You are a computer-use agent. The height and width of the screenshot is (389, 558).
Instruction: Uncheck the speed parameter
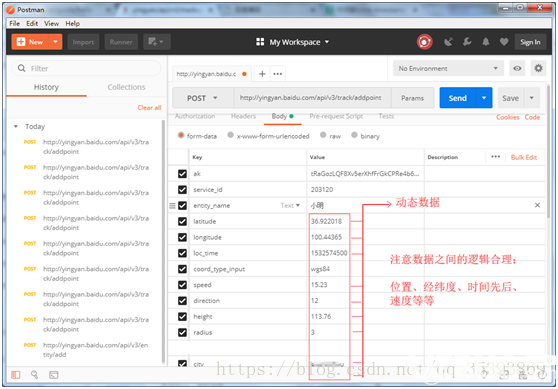click(182, 285)
